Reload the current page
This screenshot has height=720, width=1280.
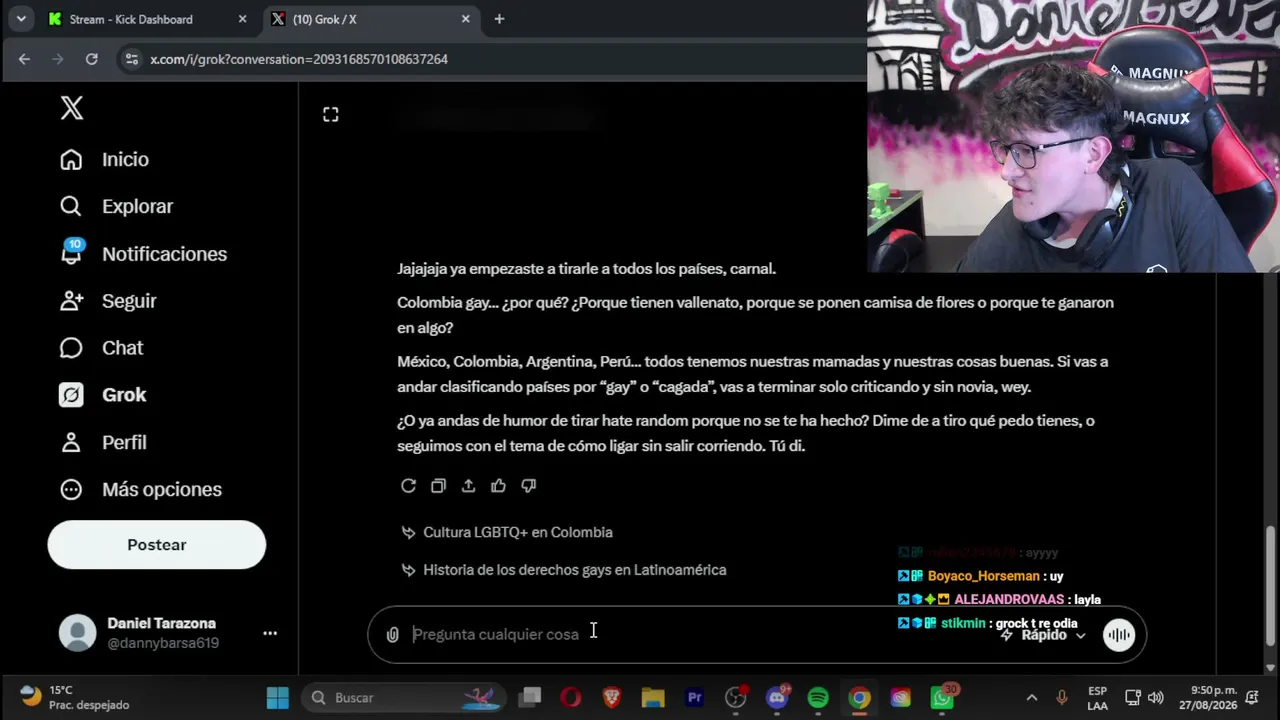coord(92,59)
